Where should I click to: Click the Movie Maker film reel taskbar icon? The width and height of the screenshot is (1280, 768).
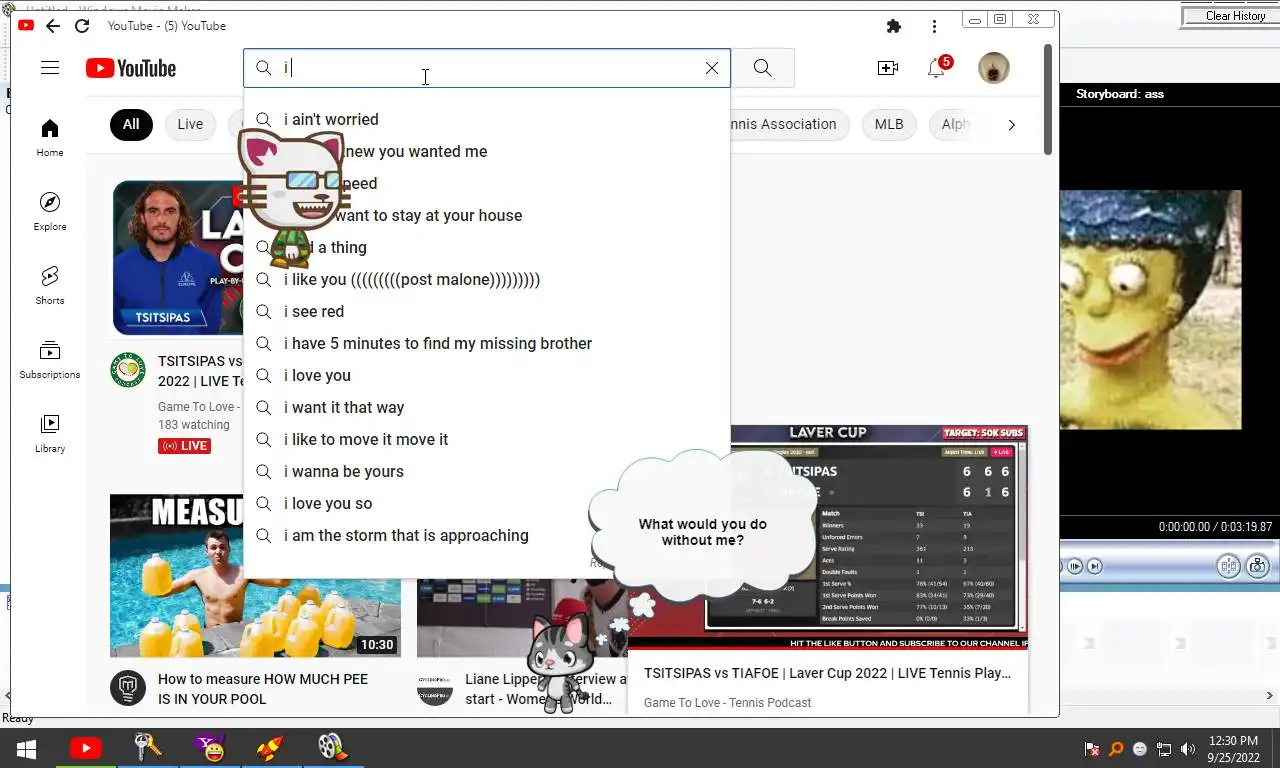(x=331, y=748)
